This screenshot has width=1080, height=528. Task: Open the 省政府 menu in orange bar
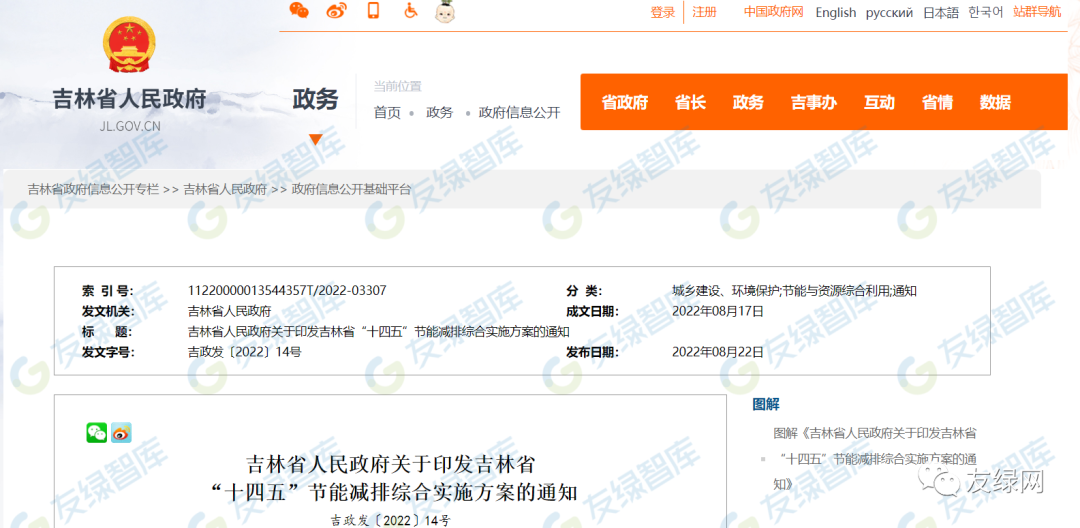click(624, 102)
